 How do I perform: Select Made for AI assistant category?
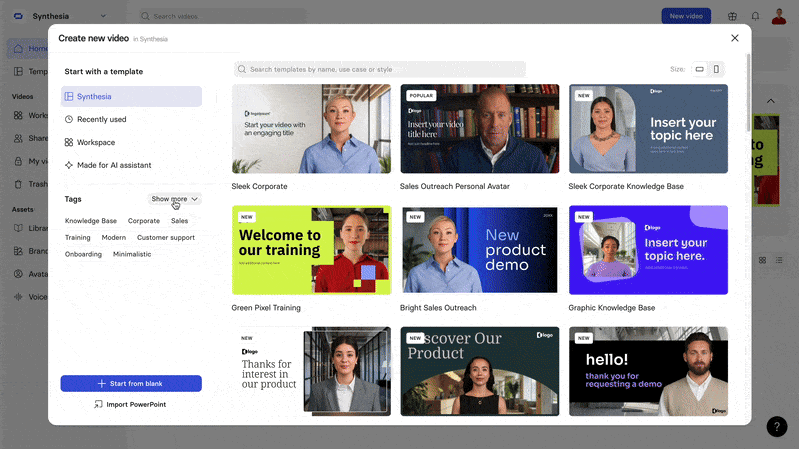113,165
